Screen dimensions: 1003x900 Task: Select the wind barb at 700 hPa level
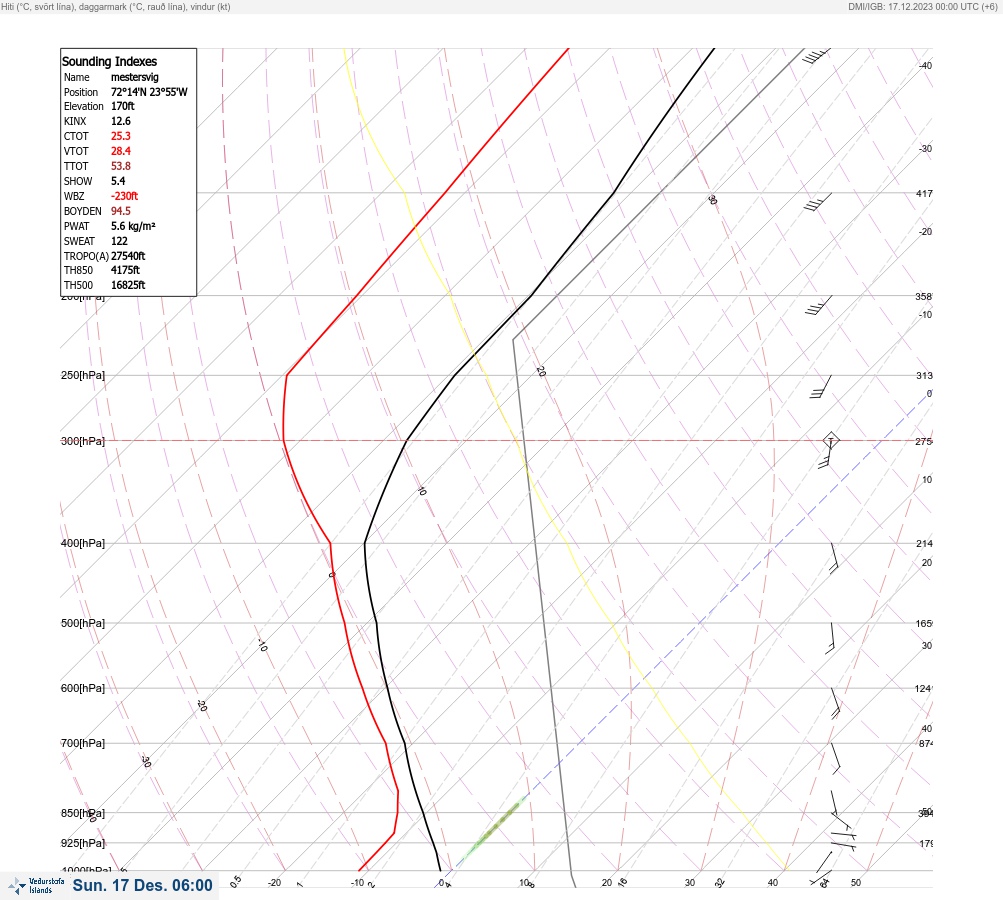[835, 758]
